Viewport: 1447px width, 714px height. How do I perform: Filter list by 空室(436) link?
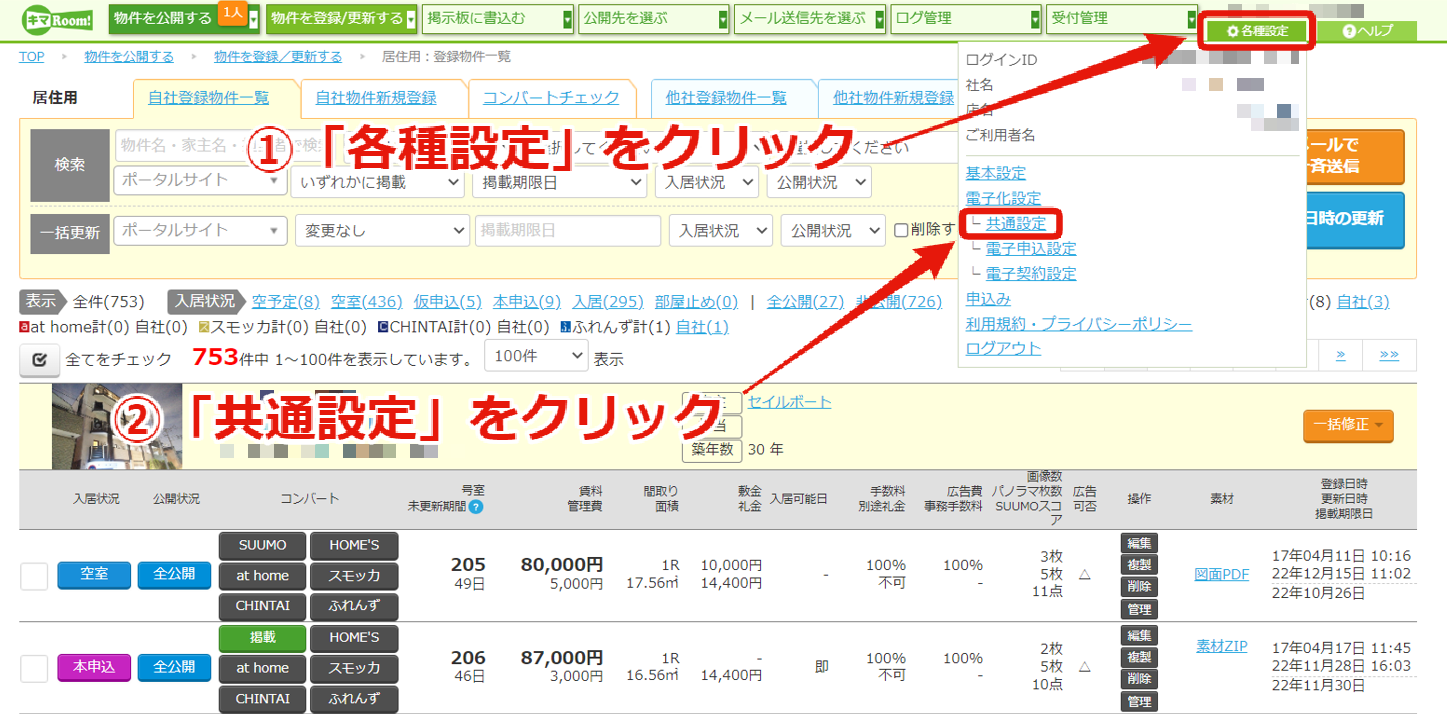point(366,301)
